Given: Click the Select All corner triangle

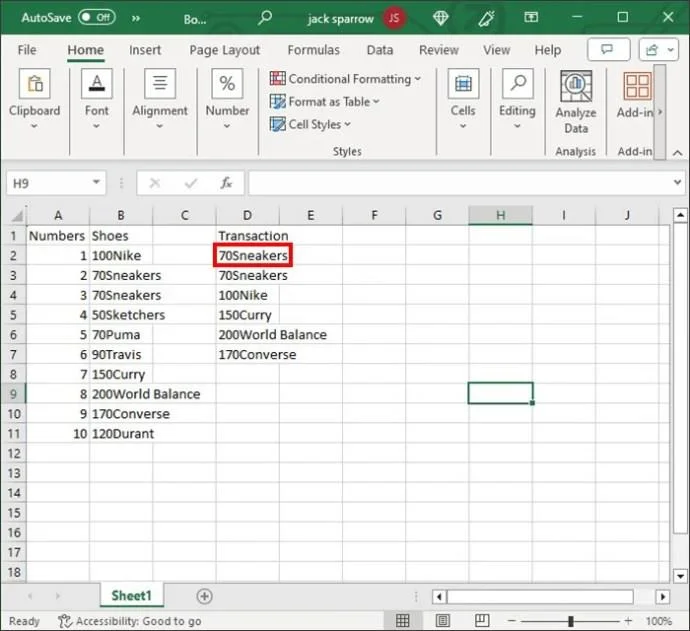Looking at the screenshot, I should pos(16,215).
